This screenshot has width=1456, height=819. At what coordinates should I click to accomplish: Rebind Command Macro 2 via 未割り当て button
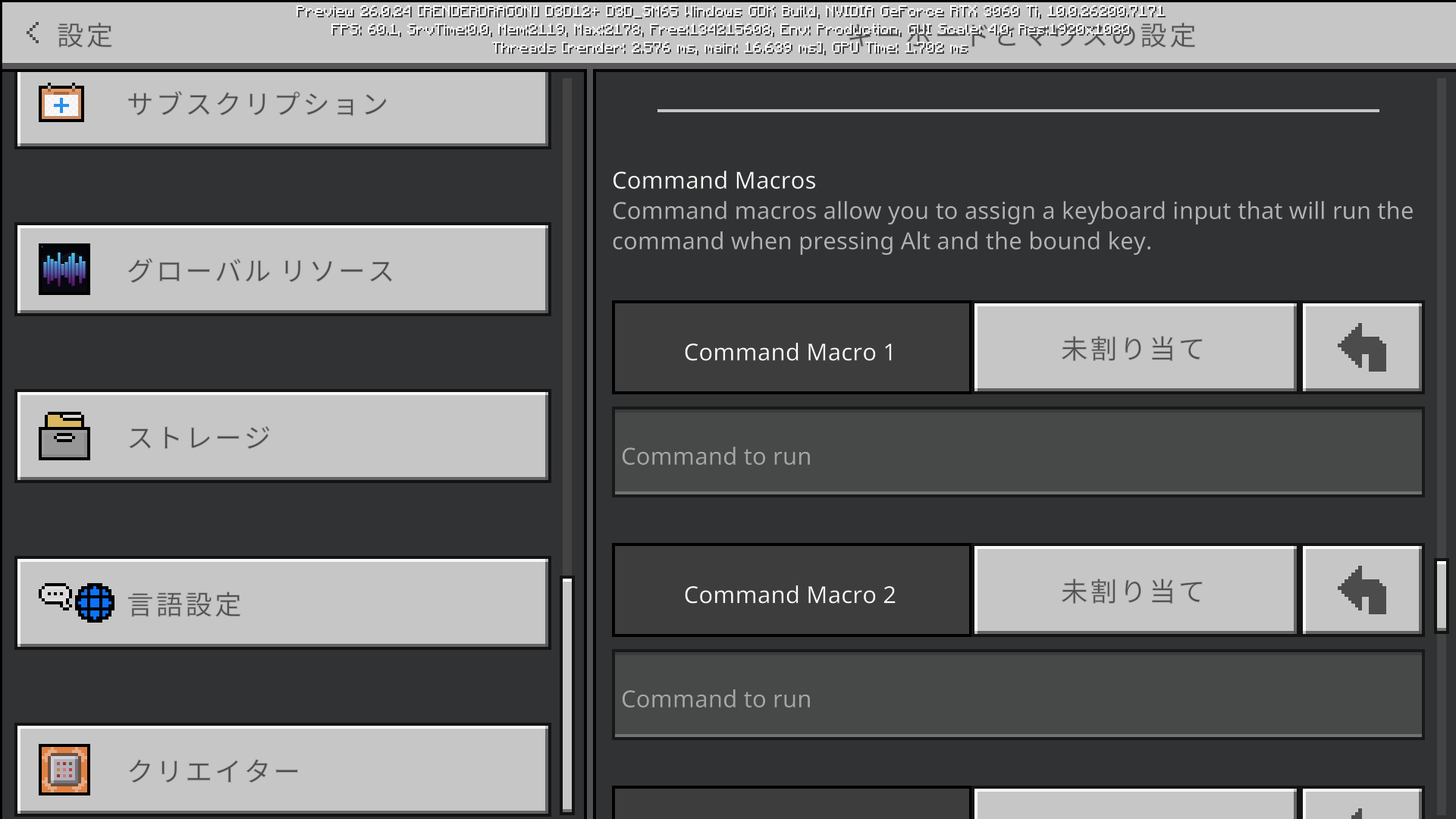point(1133,590)
